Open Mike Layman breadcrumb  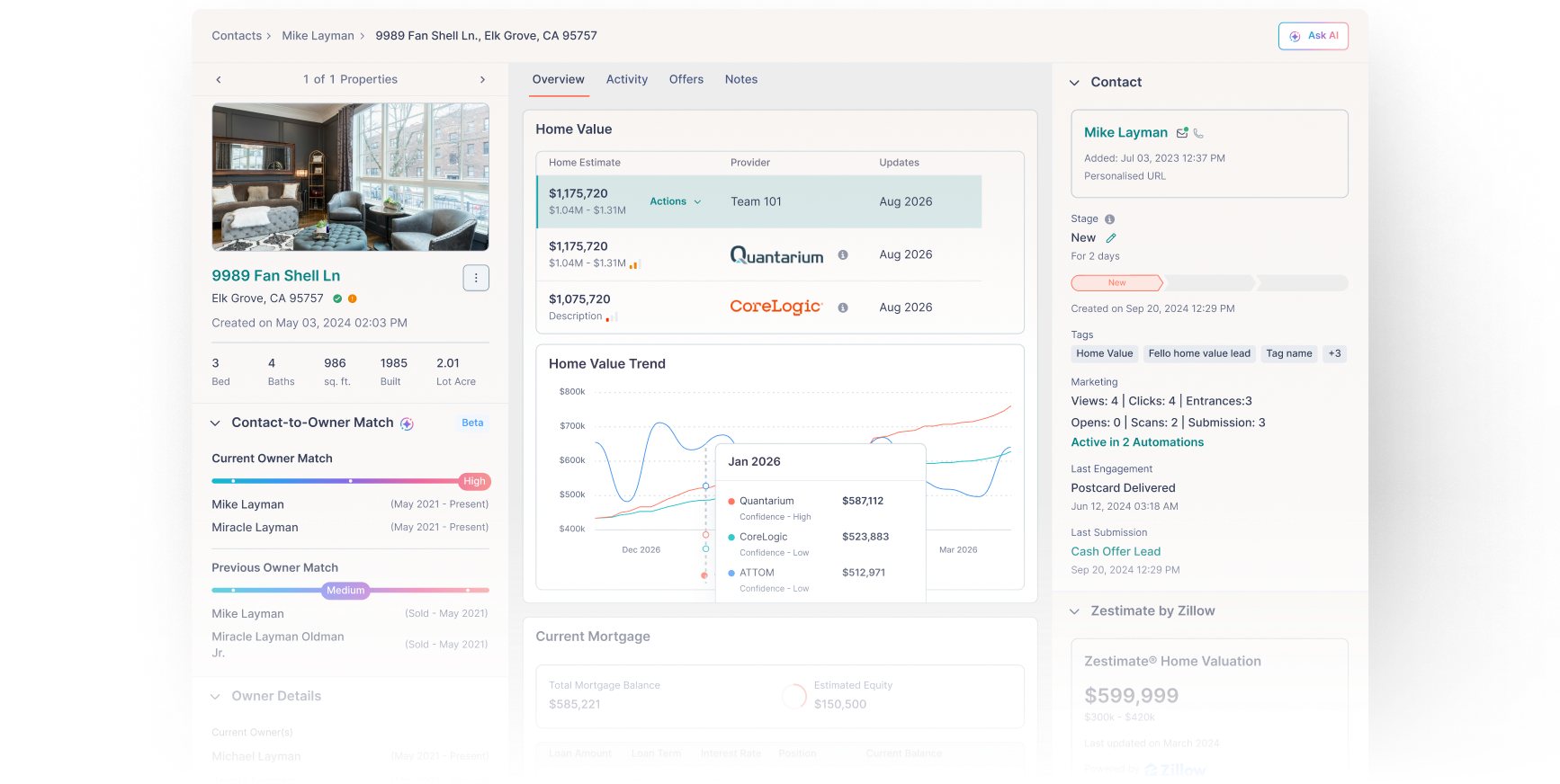318,36
